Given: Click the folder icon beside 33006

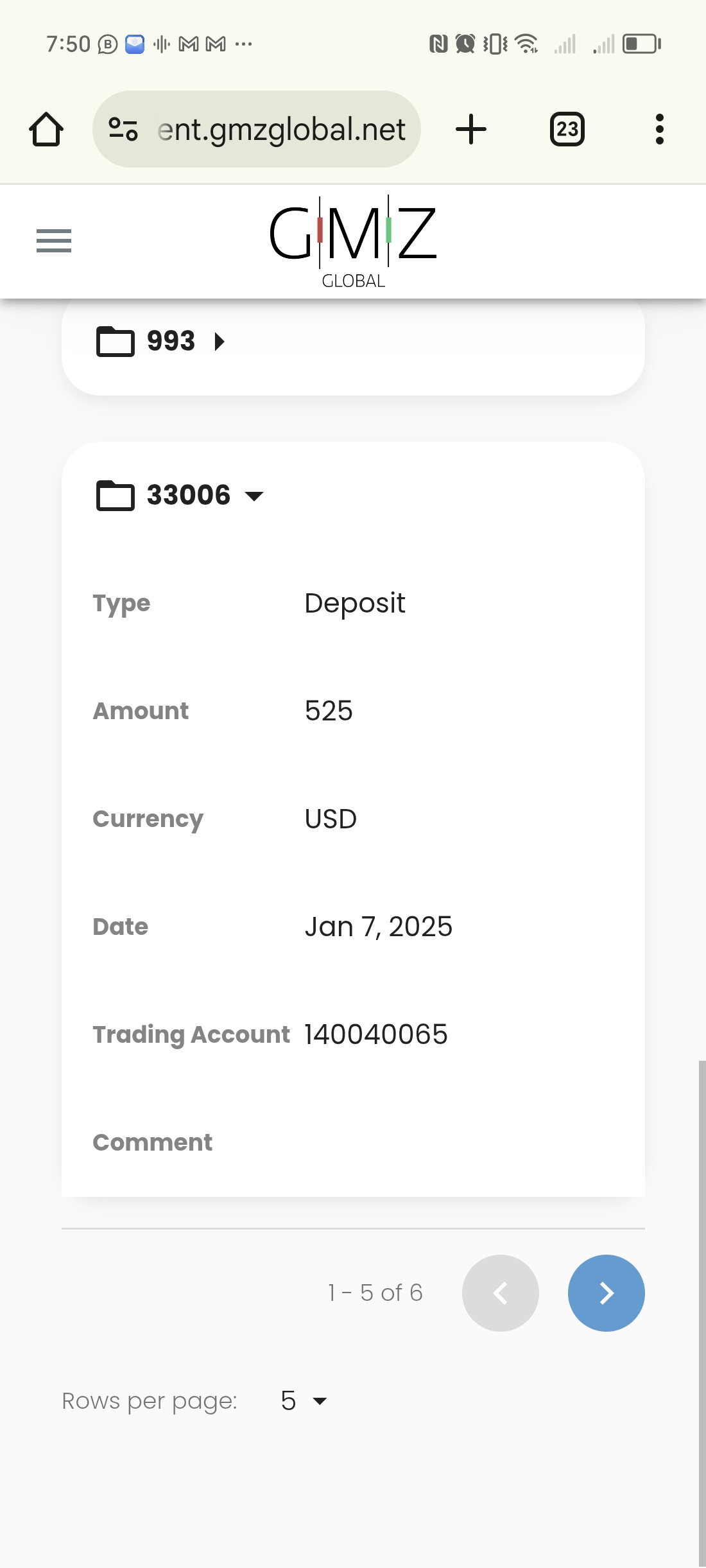Looking at the screenshot, I should click(x=115, y=495).
